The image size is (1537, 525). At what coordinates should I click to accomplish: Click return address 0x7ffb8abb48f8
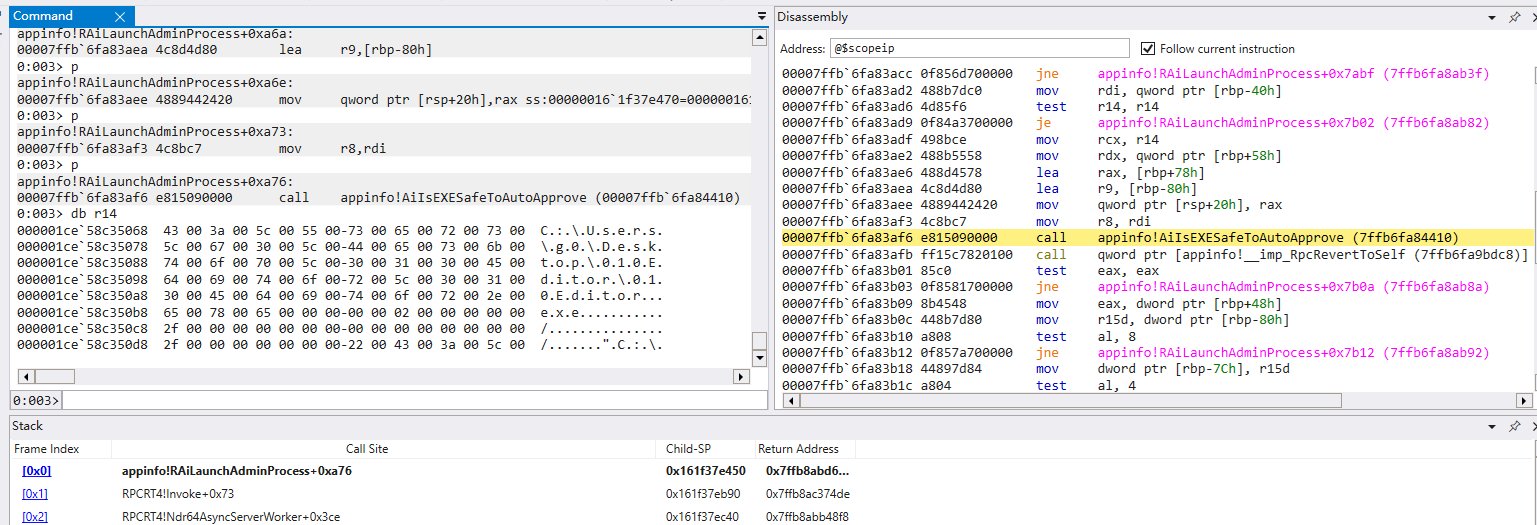tap(808, 517)
